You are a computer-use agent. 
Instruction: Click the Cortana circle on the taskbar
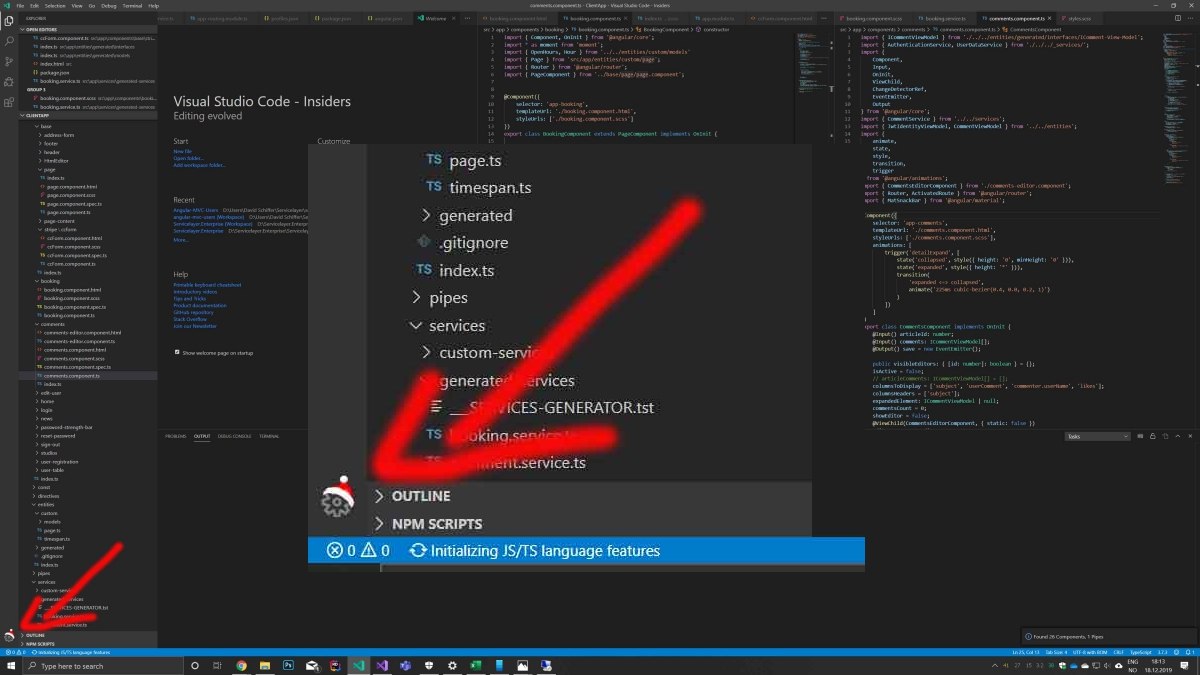(x=195, y=665)
